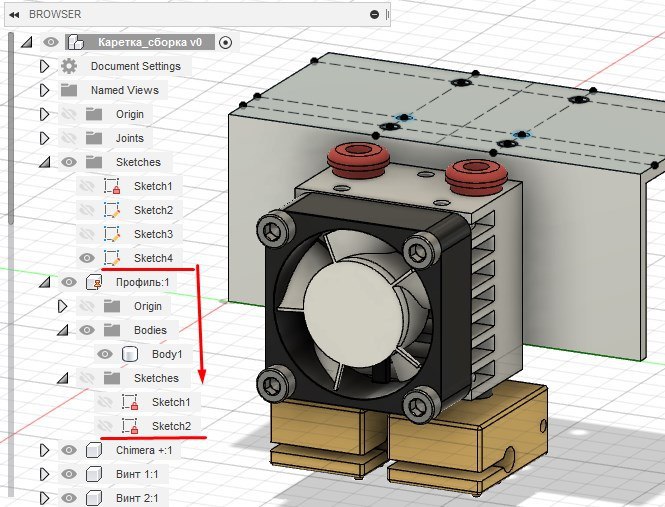Click the browser panel vertical scrollbar
This screenshot has height=507, width=665.
coord(11,129)
